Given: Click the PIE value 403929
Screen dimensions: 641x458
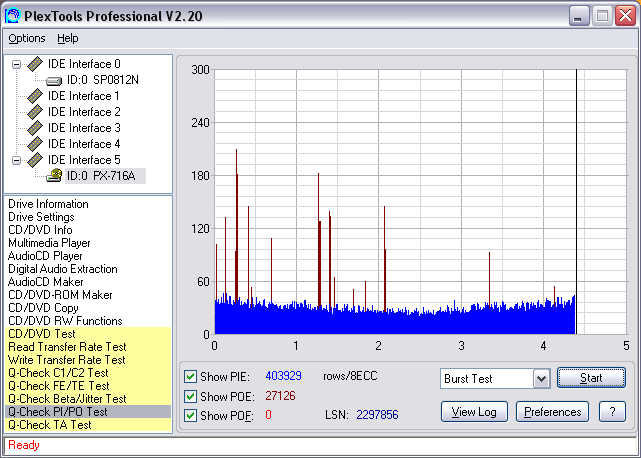Looking at the screenshot, I should click(x=283, y=376).
